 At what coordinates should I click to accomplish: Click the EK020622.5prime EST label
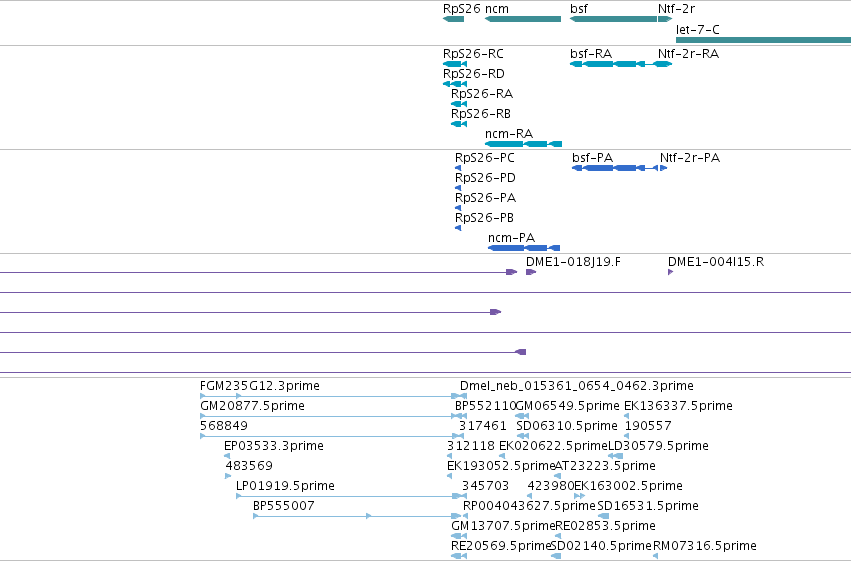click(553, 446)
